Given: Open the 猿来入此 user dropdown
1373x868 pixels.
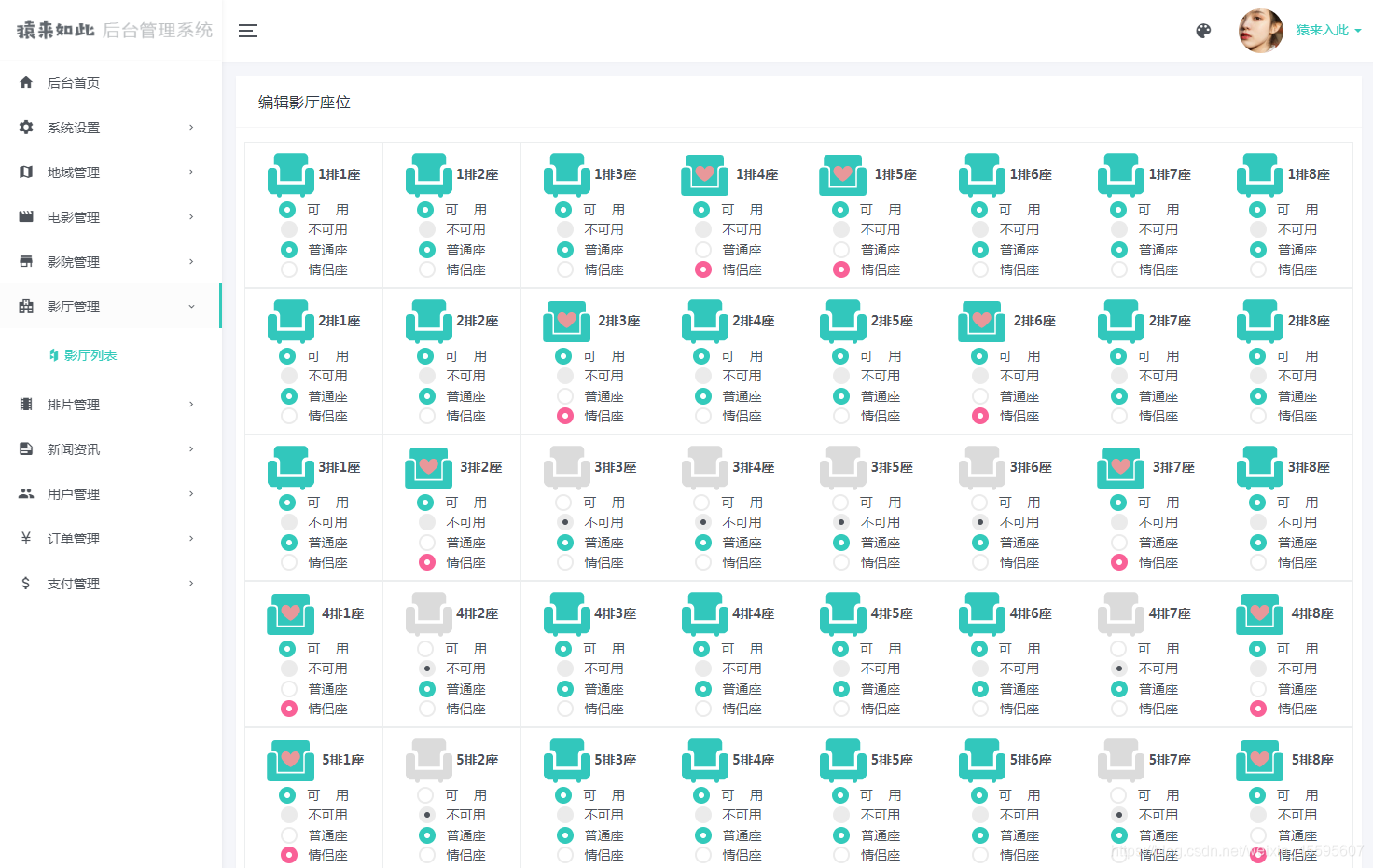Looking at the screenshot, I should pos(1328,31).
